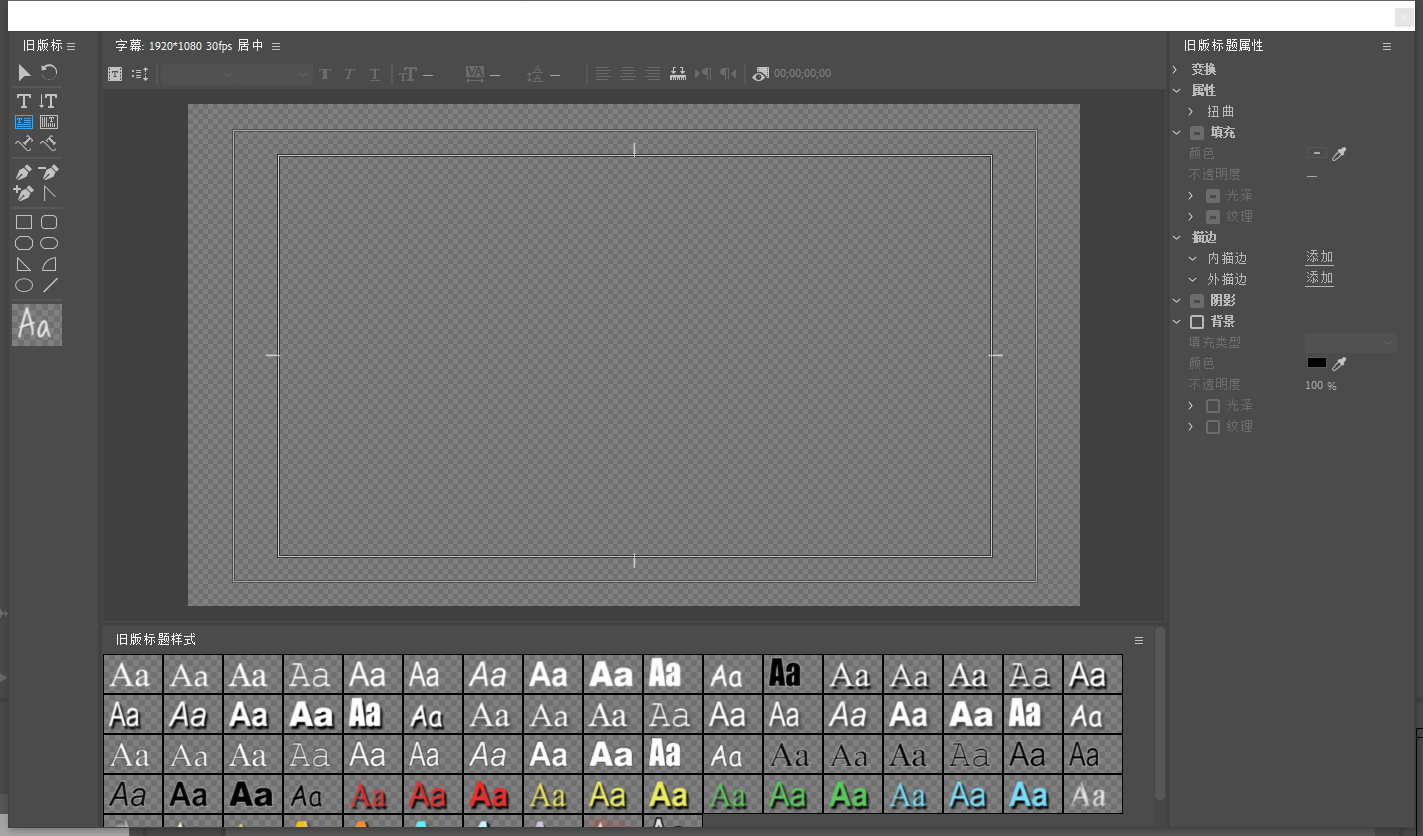Click the Underline text style icon
The image size is (1423, 836).
click(375, 74)
